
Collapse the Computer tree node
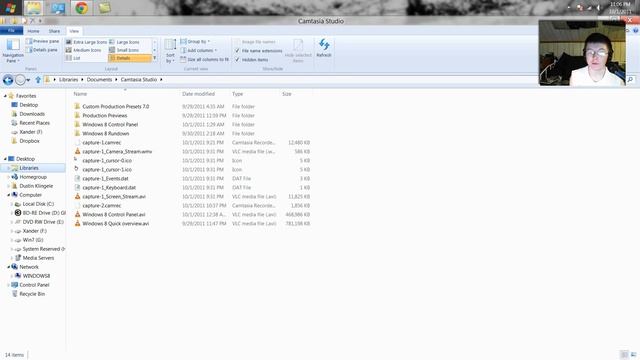click(9, 195)
